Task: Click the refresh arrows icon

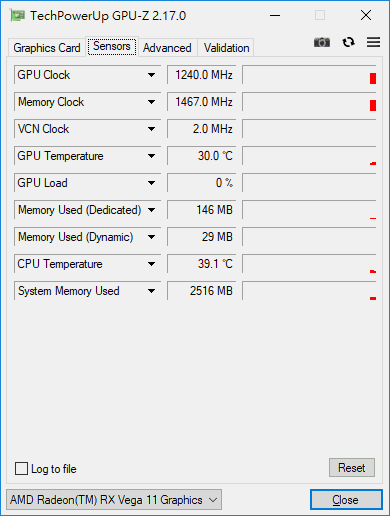Action: coord(348,42)
